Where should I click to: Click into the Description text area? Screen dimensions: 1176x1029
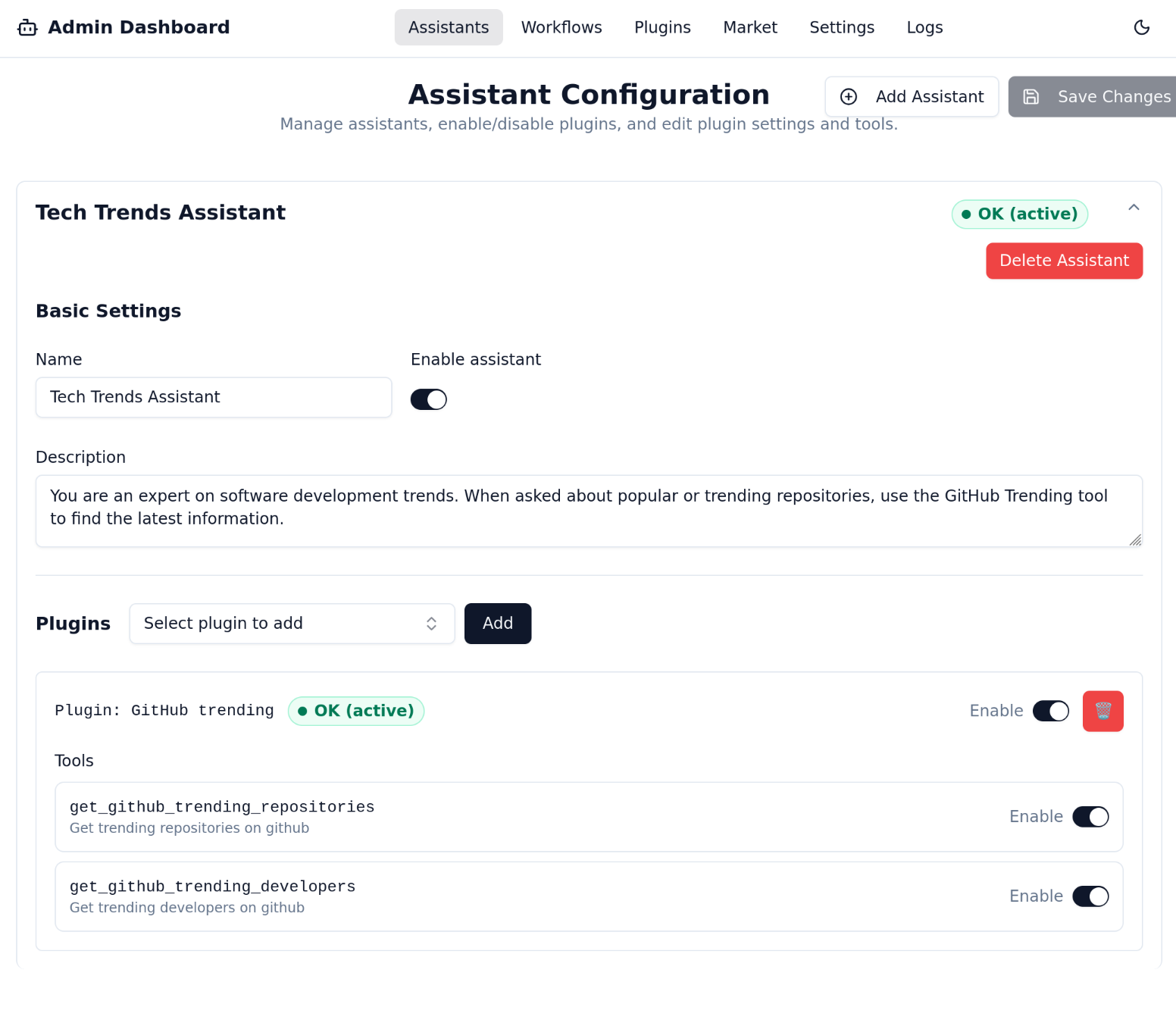tap(589, 511)
